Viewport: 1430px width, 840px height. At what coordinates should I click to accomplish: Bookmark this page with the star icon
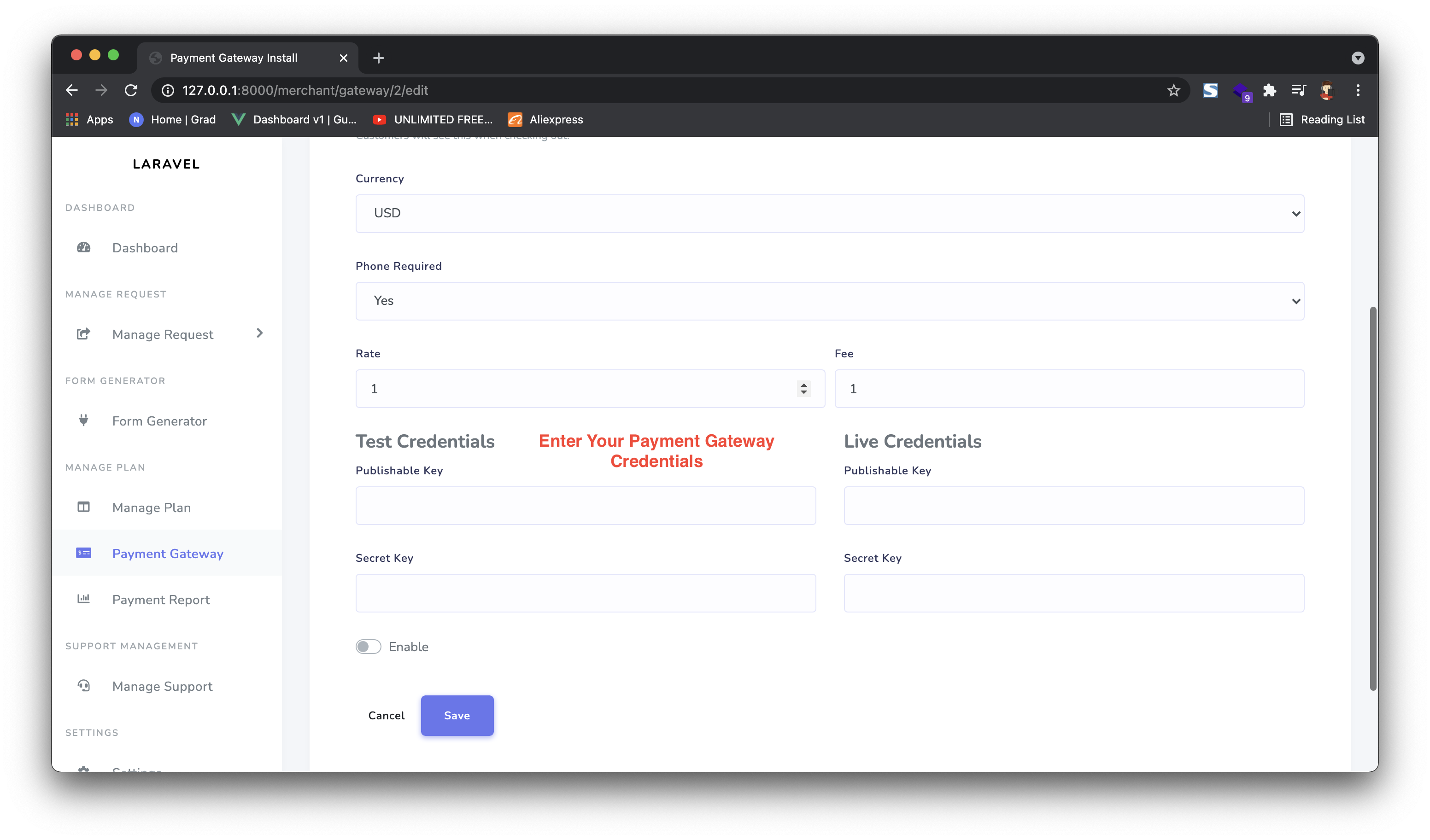point(1173,90)
